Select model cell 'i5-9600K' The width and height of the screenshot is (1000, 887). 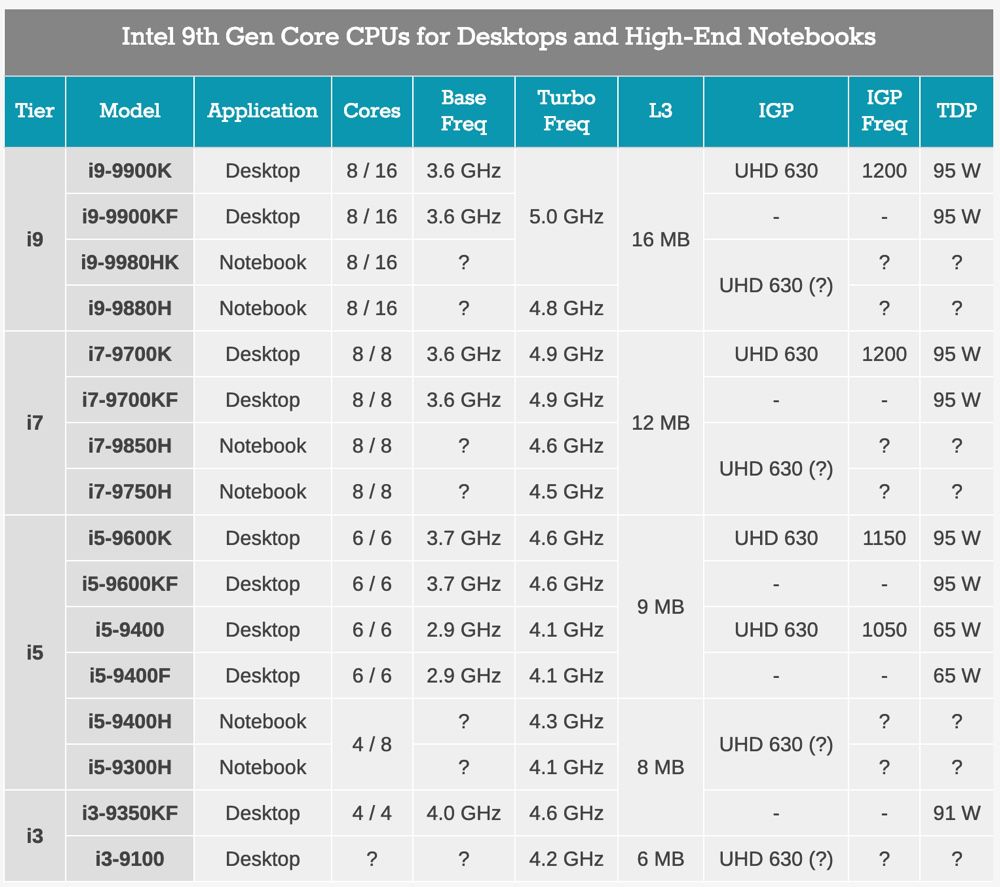pos(130,538)
